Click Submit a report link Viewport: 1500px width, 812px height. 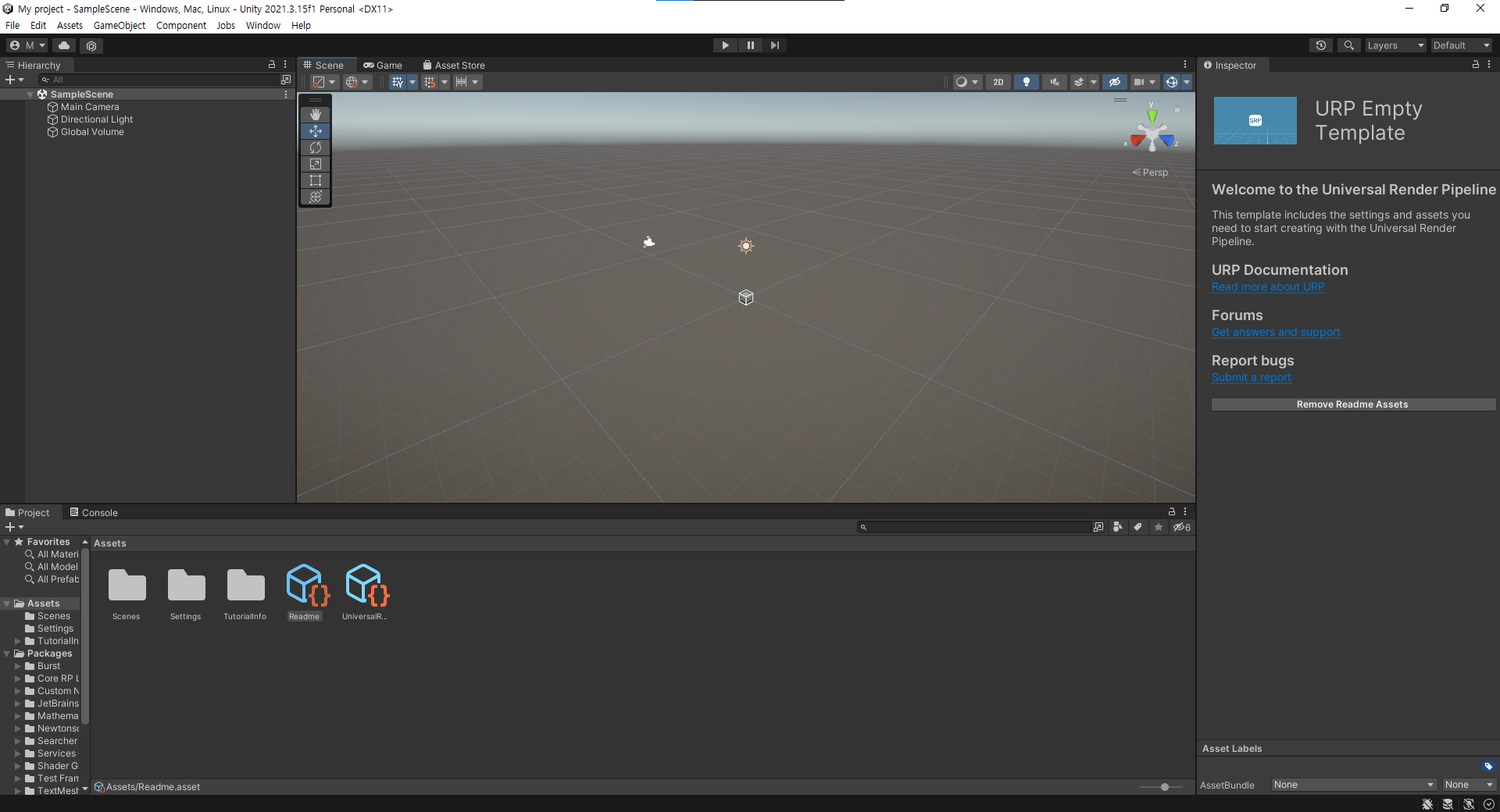coord(1252,377)
